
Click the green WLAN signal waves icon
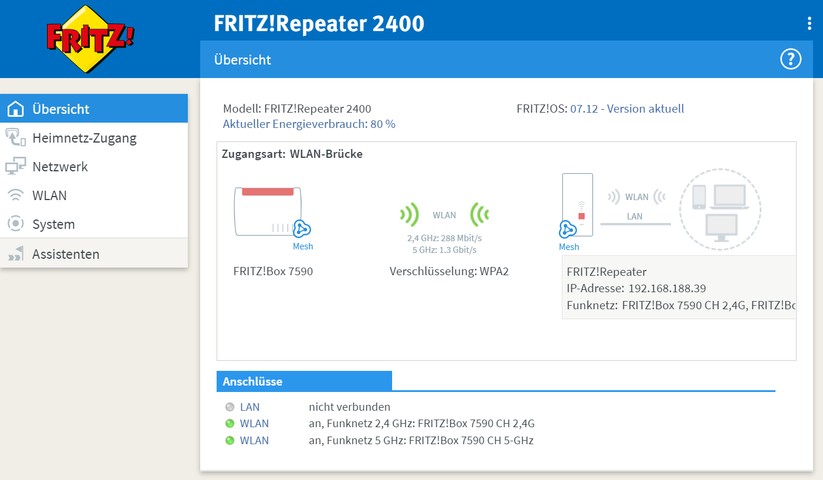(444, 214)
